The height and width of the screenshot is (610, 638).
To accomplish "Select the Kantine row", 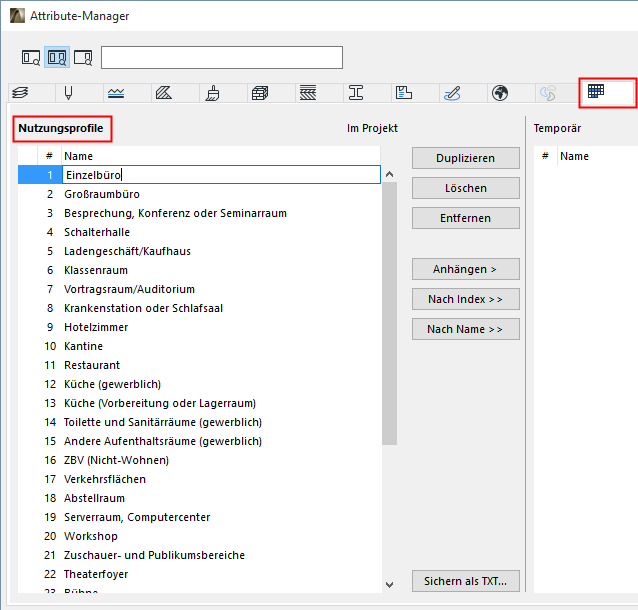I will pos(199,346).
